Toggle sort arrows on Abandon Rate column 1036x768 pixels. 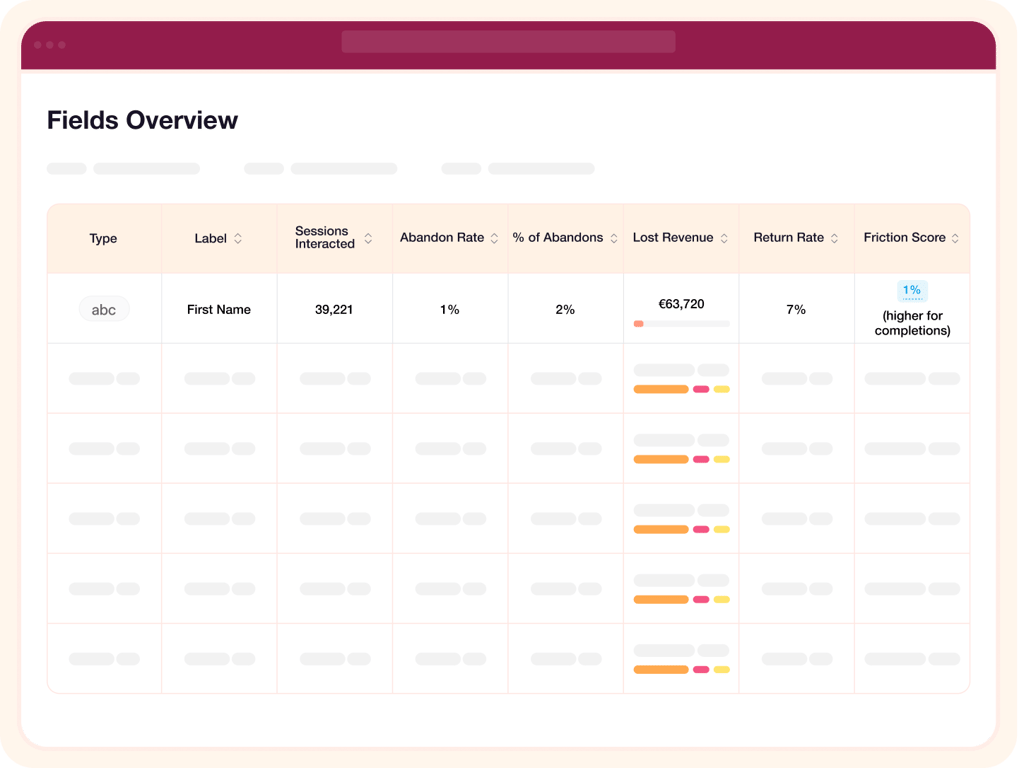pyautogui.click(x=494, y=239)
